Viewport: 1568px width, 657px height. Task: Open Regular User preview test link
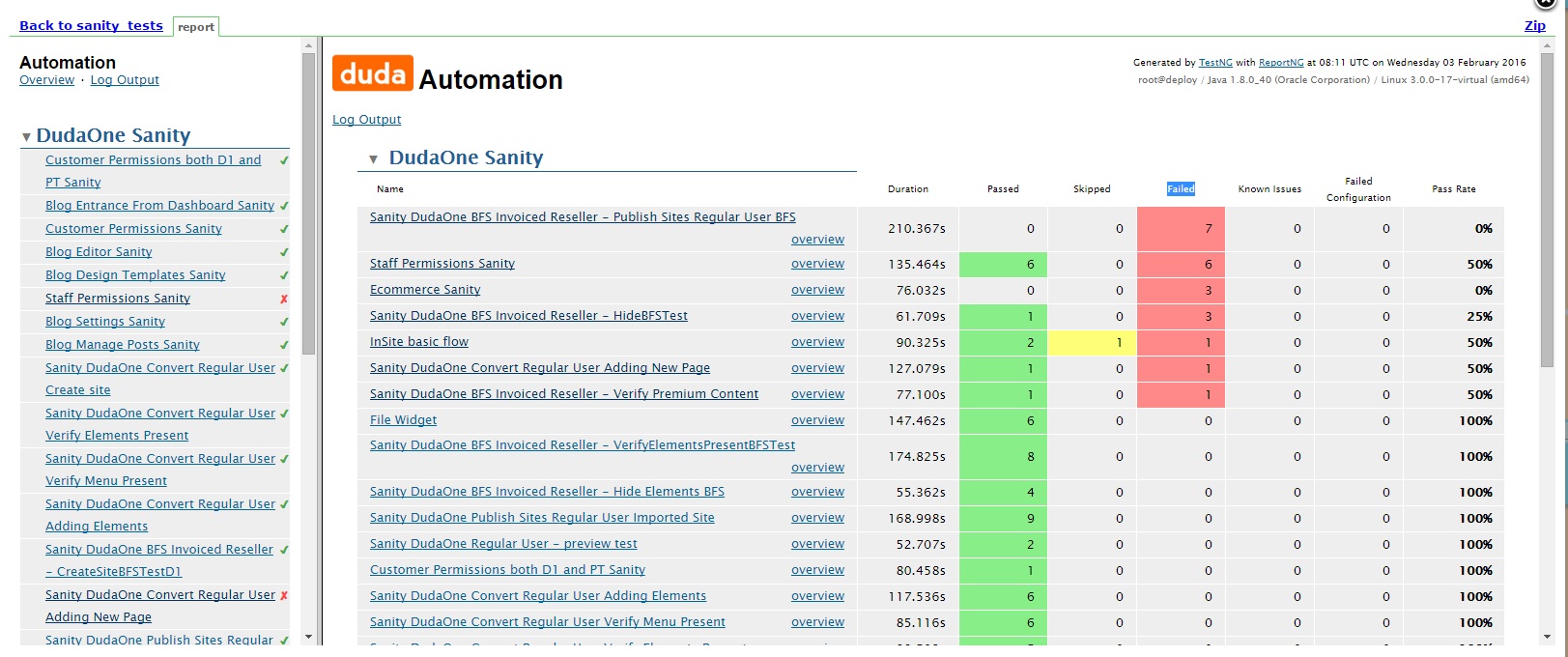click(x=503, y=544)
